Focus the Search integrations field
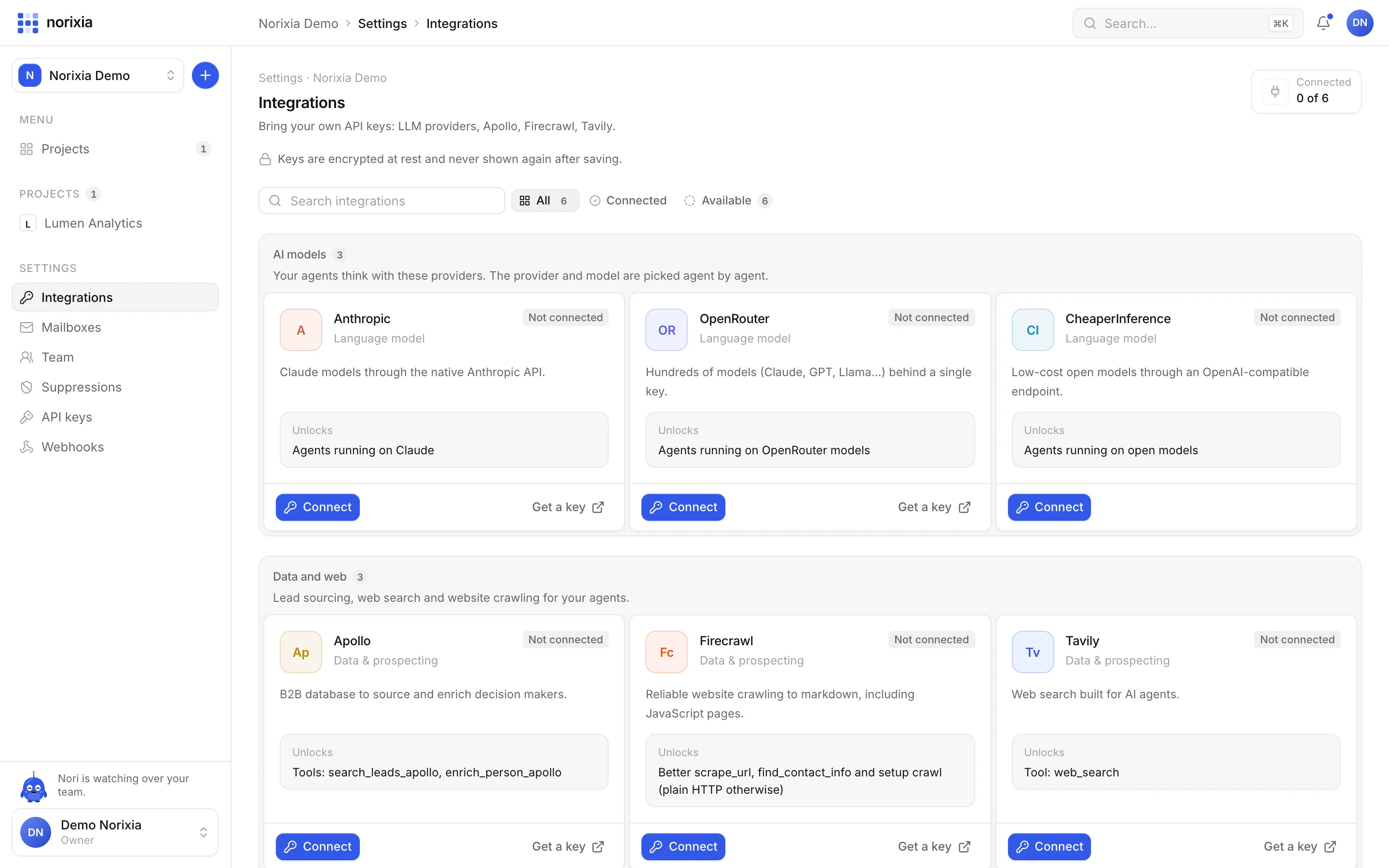The height and width of the screenshot is (868, 1389). (381, 200)
